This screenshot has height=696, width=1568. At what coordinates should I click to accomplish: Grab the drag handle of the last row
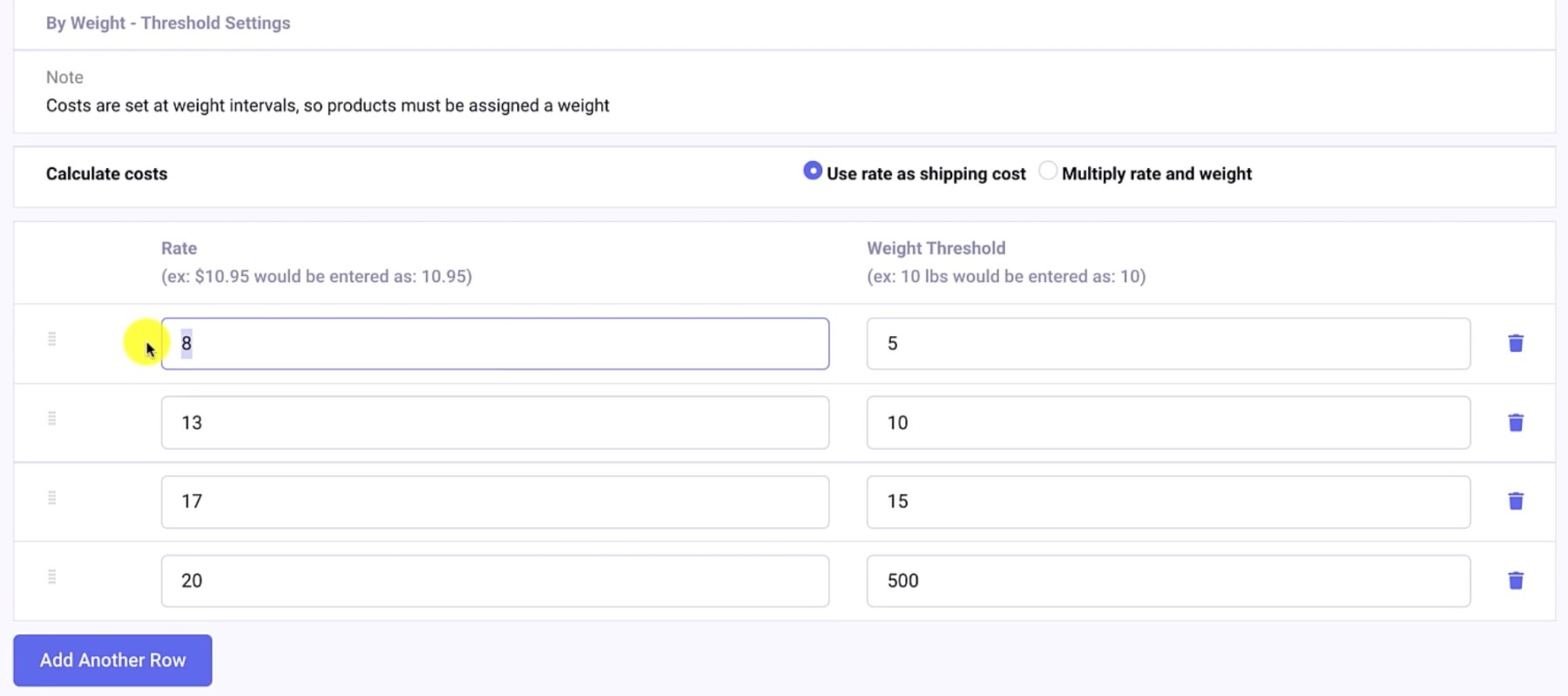[52, 576]
